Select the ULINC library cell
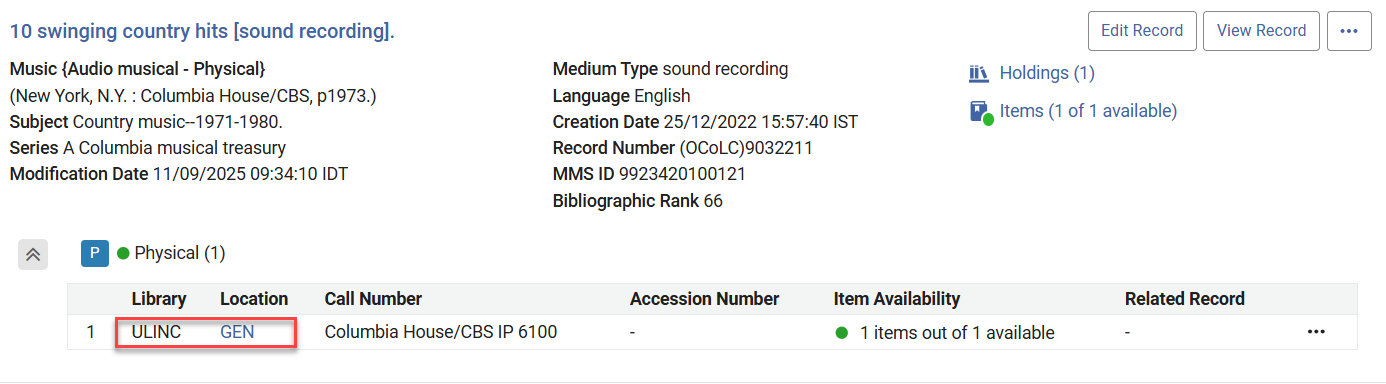Image resolution: width=1386 pixels, height=384 pixels. click(156, 332)
